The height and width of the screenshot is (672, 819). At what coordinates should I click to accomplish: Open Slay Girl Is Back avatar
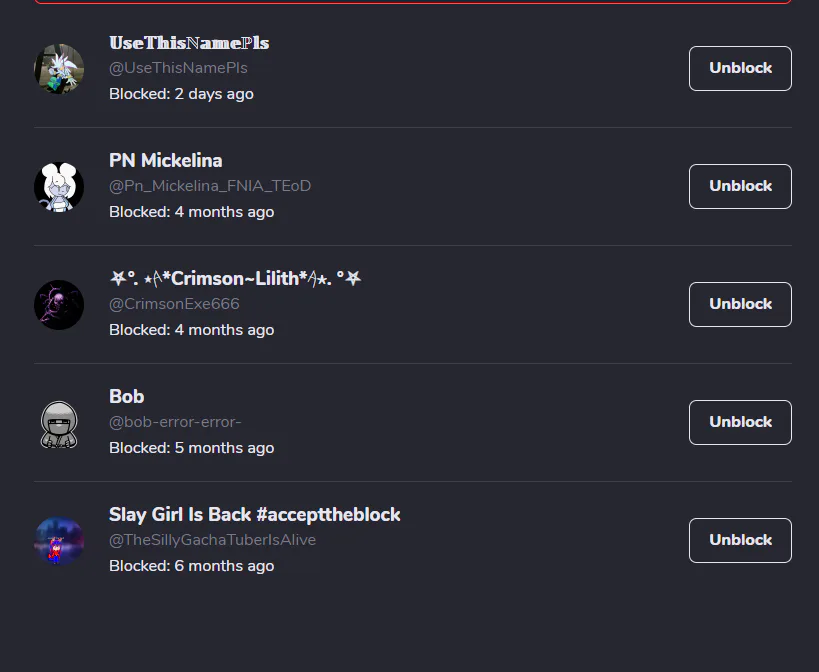[59, 541]
